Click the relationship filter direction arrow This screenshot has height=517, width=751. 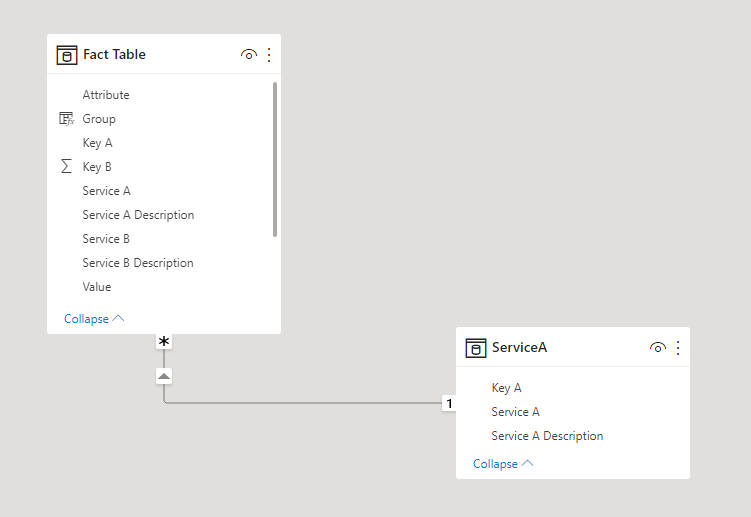(x=164, y=376)
